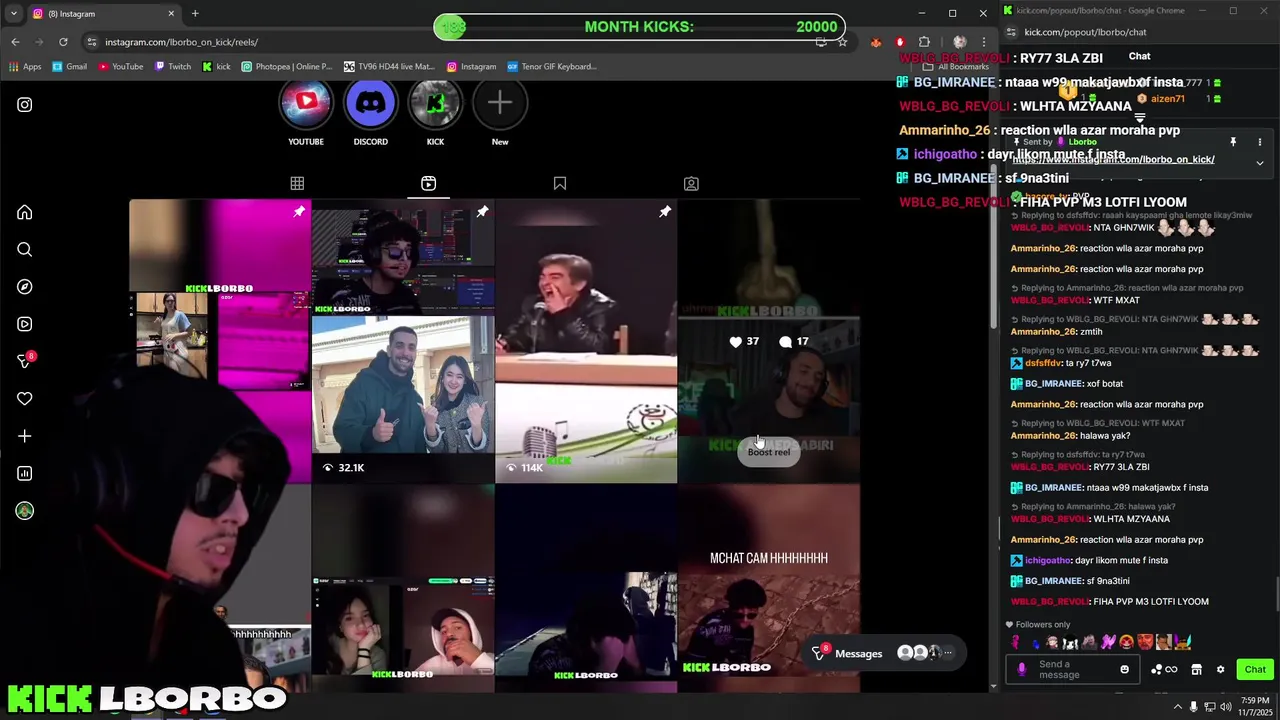The image size is (1280, 720).
Task: Open the Reels icon in the Instagram sidebar
Action: [25, 324]
